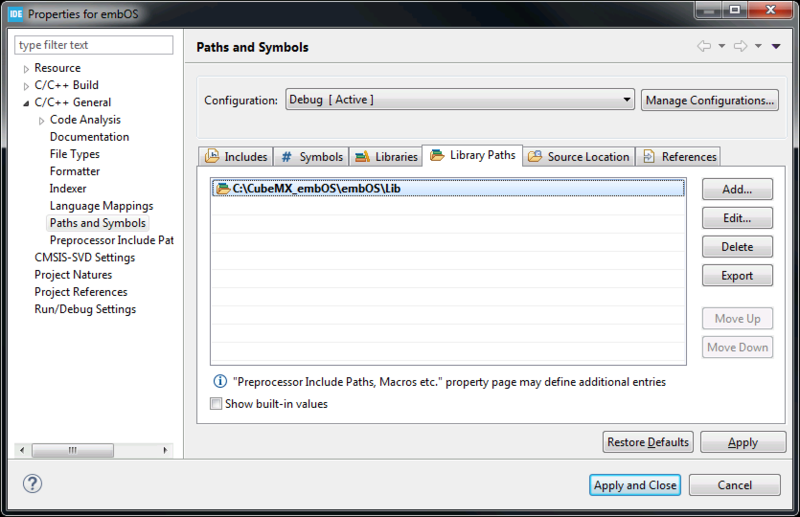800x517 pixels.
Task: Click the forward navigation arrow icon
Action: [x=742, y=47]
